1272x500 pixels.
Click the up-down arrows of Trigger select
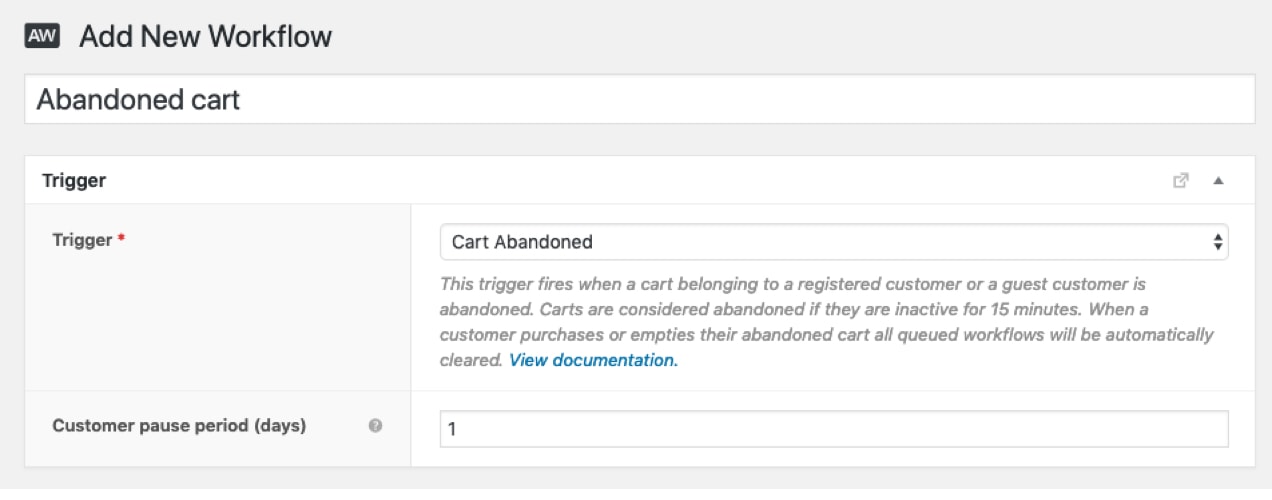point(1217,242)
